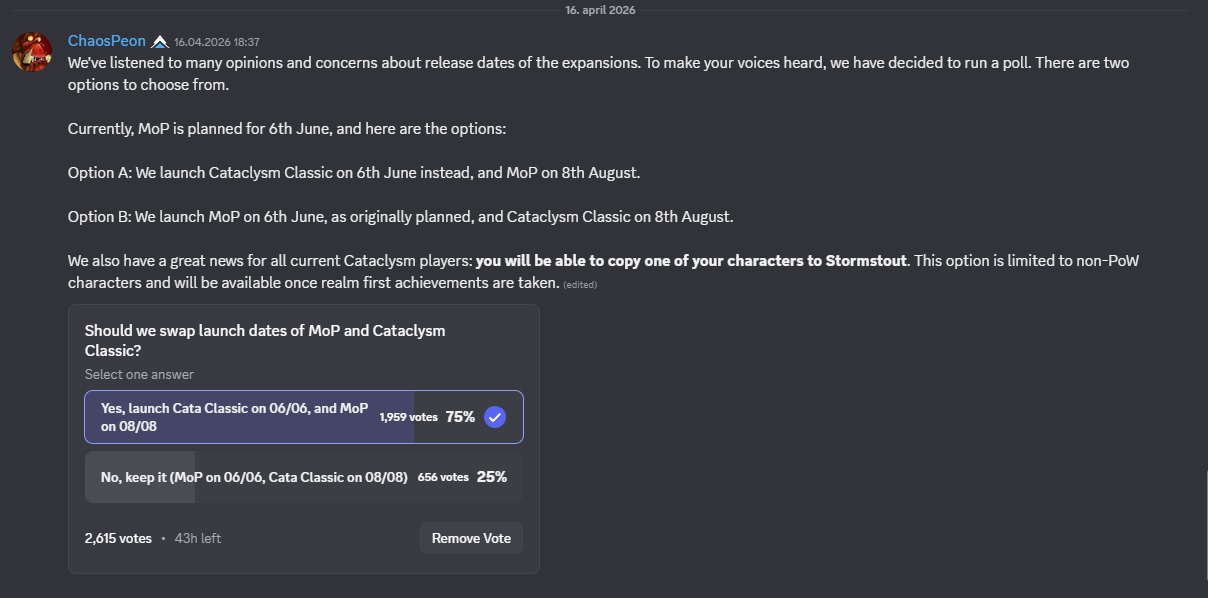The width and height of the screenshot is (1208, 598).
Task: Click the 25% result percentage
Action: click(492, 477)
